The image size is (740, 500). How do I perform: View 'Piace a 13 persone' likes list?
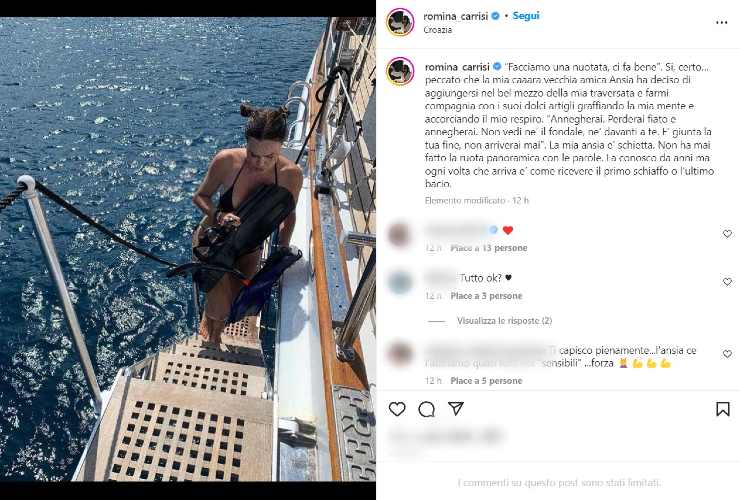point(489,248)
